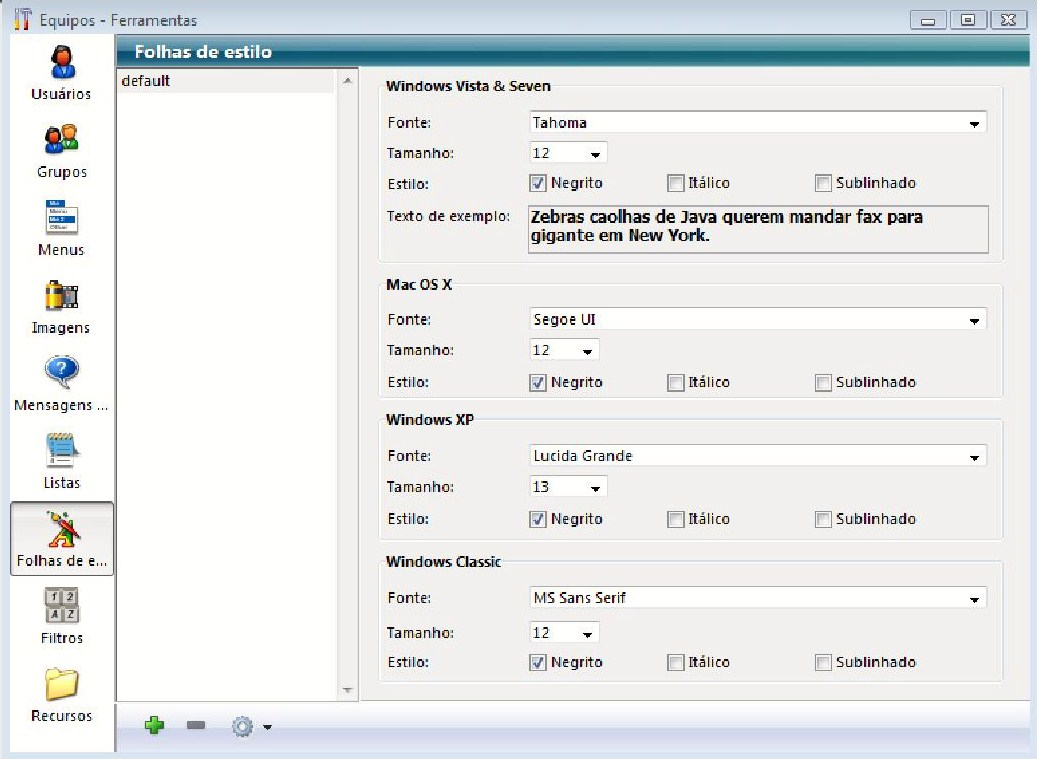The width and height of the screenshot is (1037, 759).
Task: Click the list scrollbar down arrow
Action: click(348, 690)
